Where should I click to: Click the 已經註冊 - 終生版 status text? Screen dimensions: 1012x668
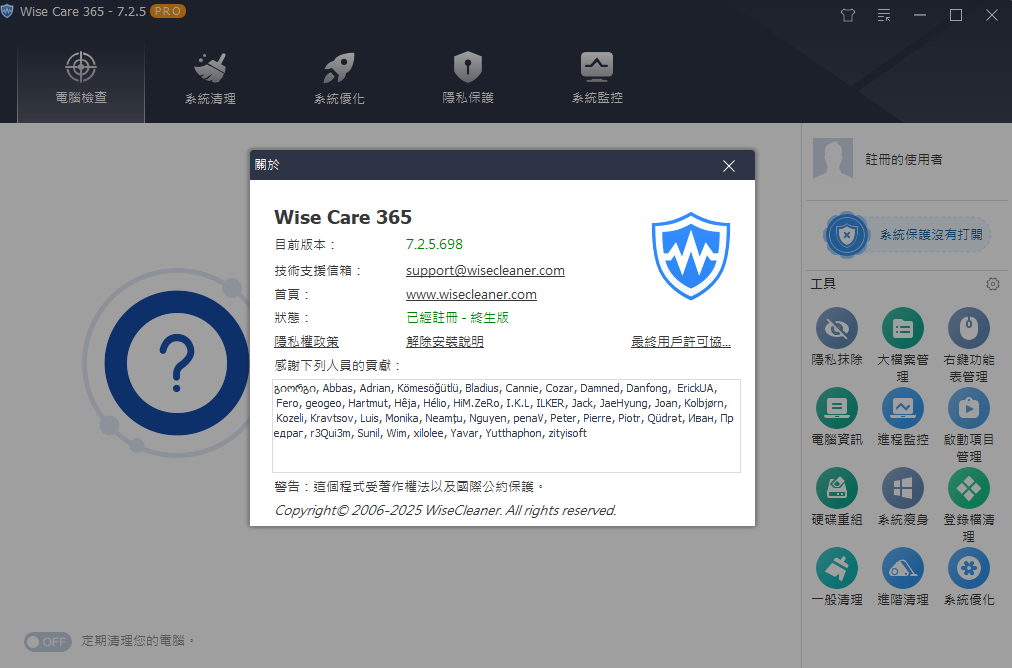click(458, 318)
